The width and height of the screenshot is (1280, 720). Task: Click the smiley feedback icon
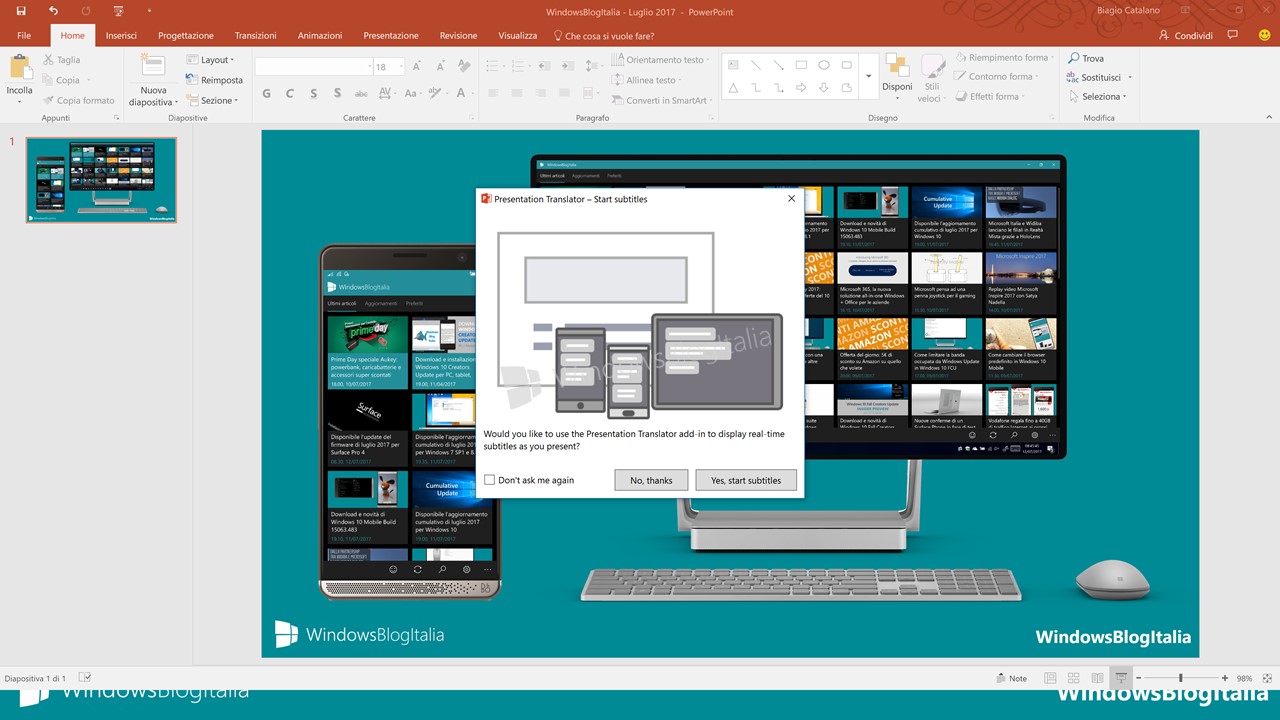point(1264,35)
